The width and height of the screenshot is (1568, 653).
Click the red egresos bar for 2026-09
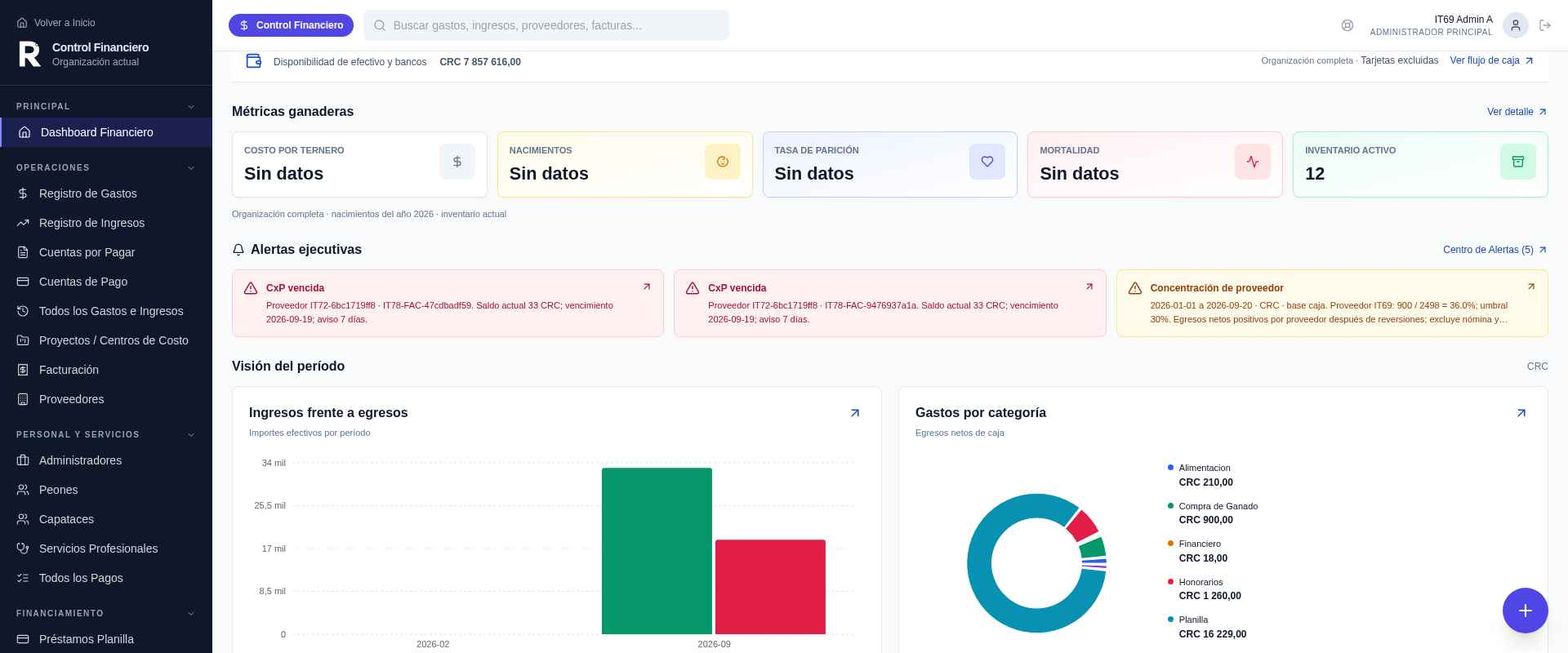coord(770,587)
